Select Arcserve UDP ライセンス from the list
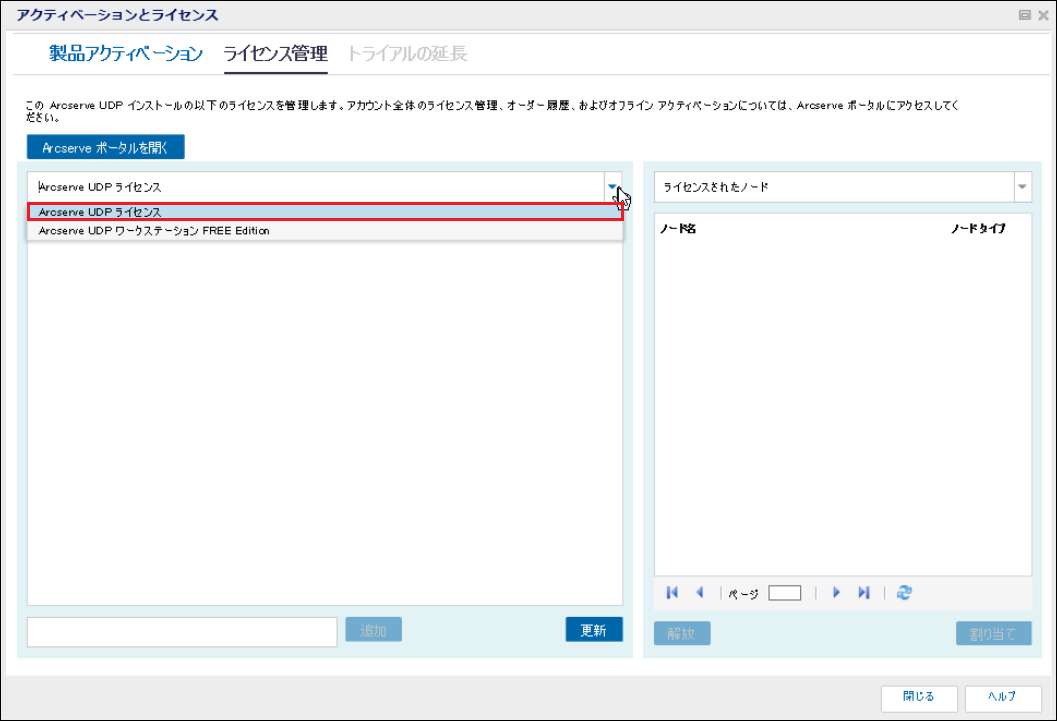The width and height of the screenshot is (1057, 721). [325, 212]
